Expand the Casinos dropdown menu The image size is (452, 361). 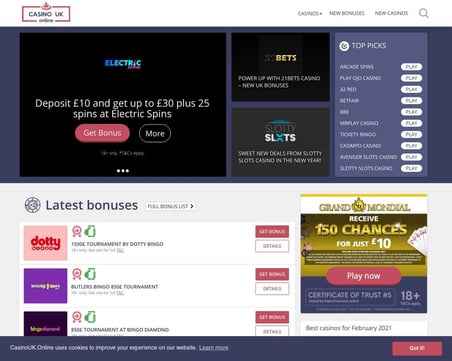tap(310, 14)
